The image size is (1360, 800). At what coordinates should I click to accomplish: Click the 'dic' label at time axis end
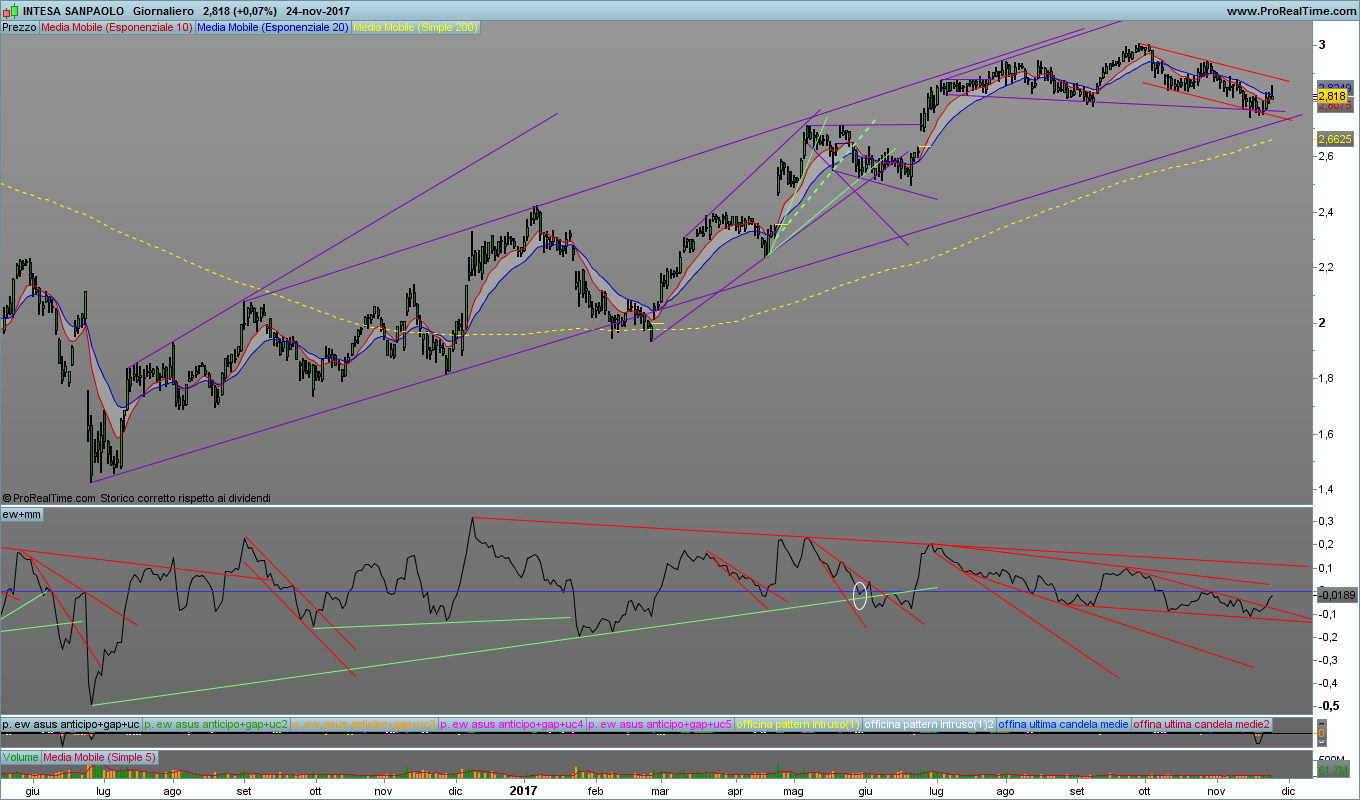[1290, 790]
